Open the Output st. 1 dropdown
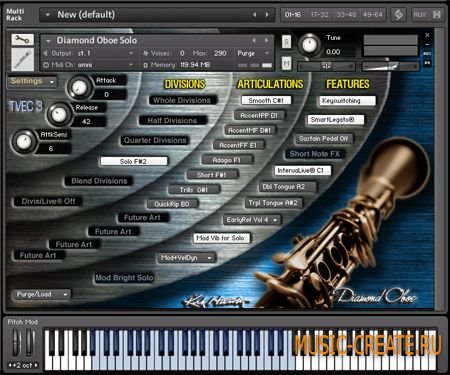 tap(88, 53)
